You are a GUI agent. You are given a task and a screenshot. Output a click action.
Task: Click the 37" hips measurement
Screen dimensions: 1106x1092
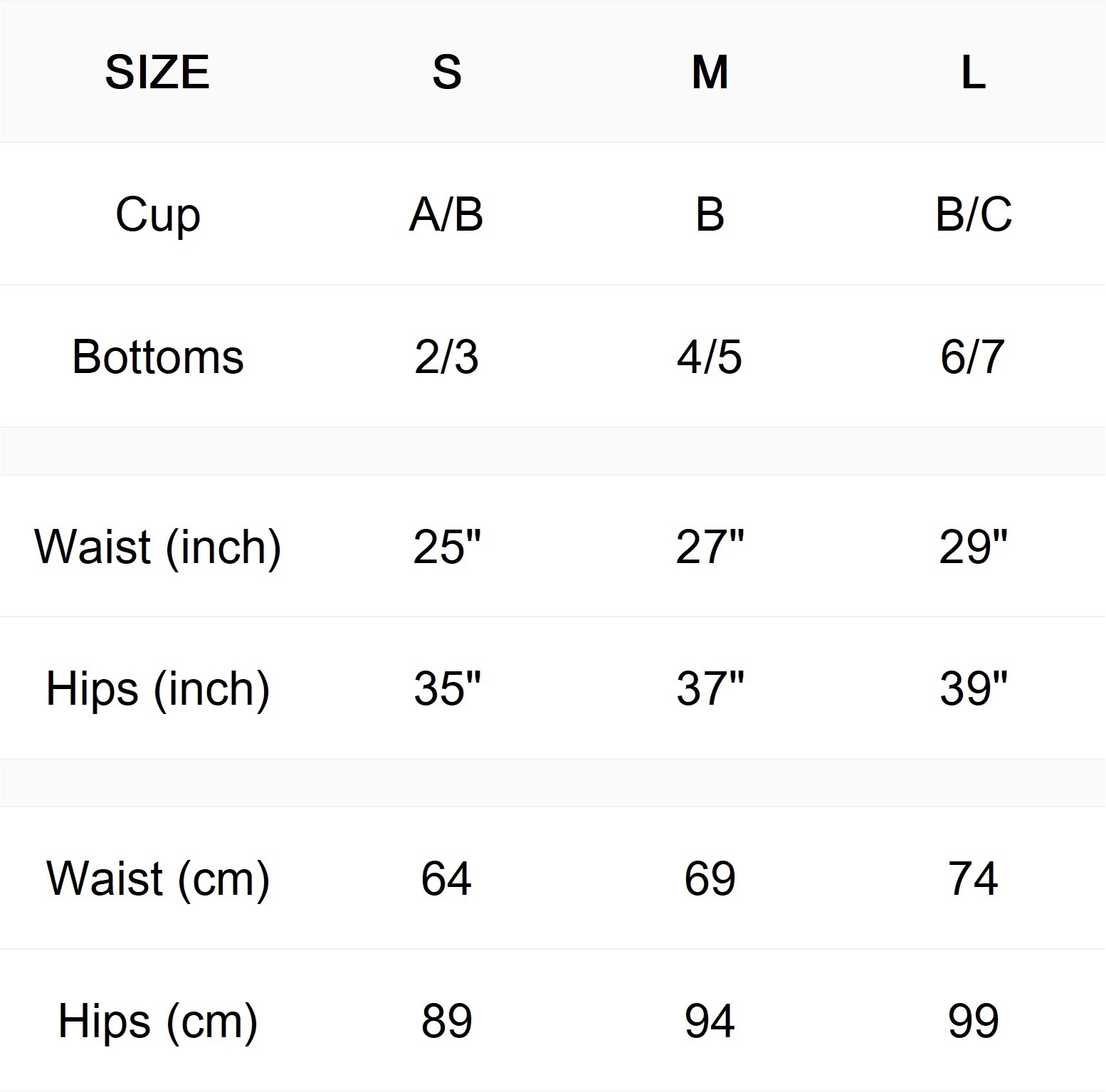(710, 688)
